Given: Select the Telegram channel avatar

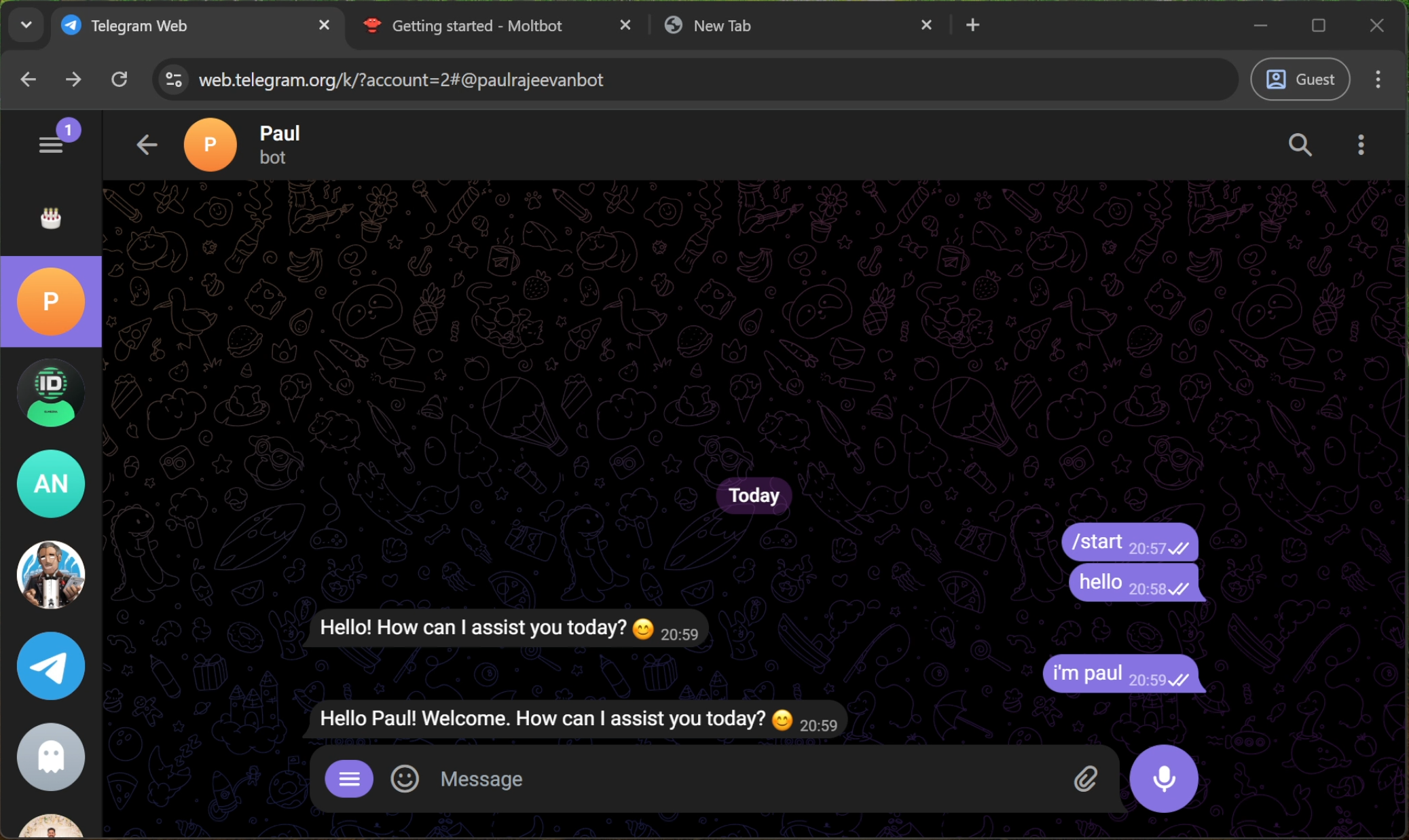Looking at the screenshot, I should pyautogui.click(x=51, y=665).
